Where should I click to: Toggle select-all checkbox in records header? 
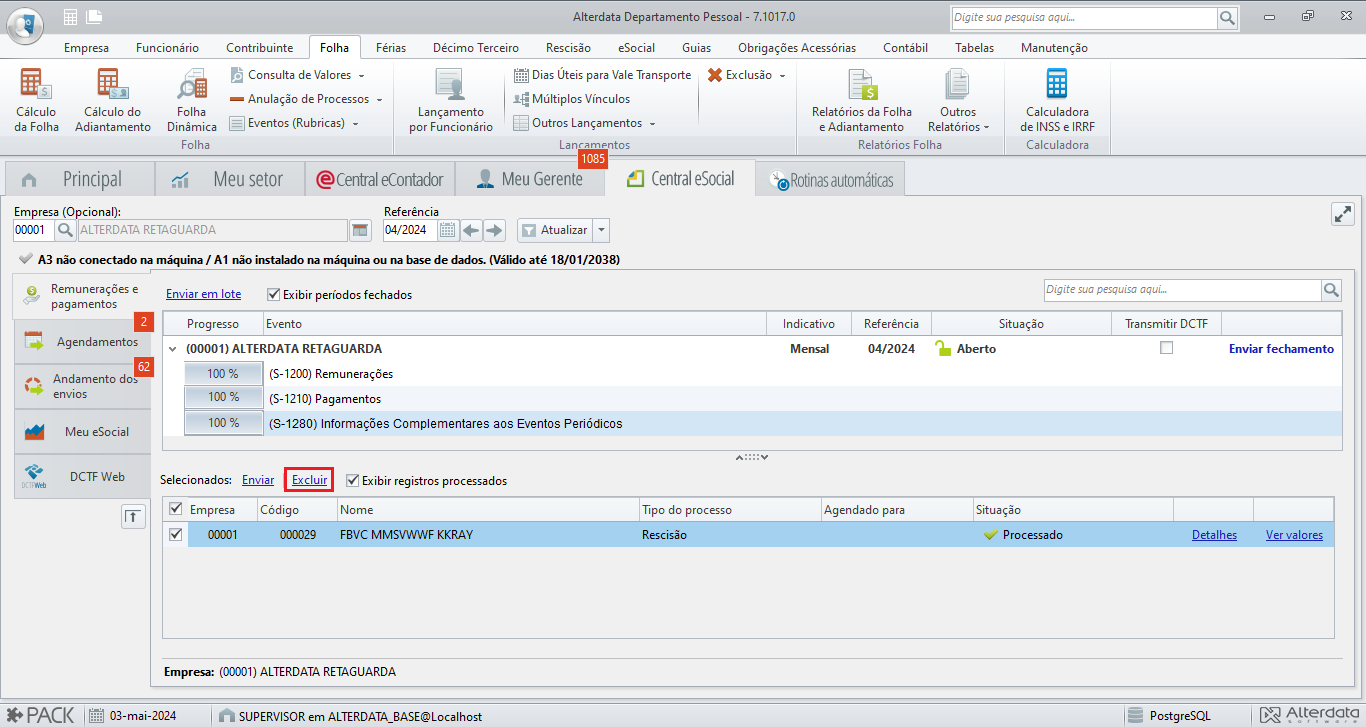click(x=176, y=509)
